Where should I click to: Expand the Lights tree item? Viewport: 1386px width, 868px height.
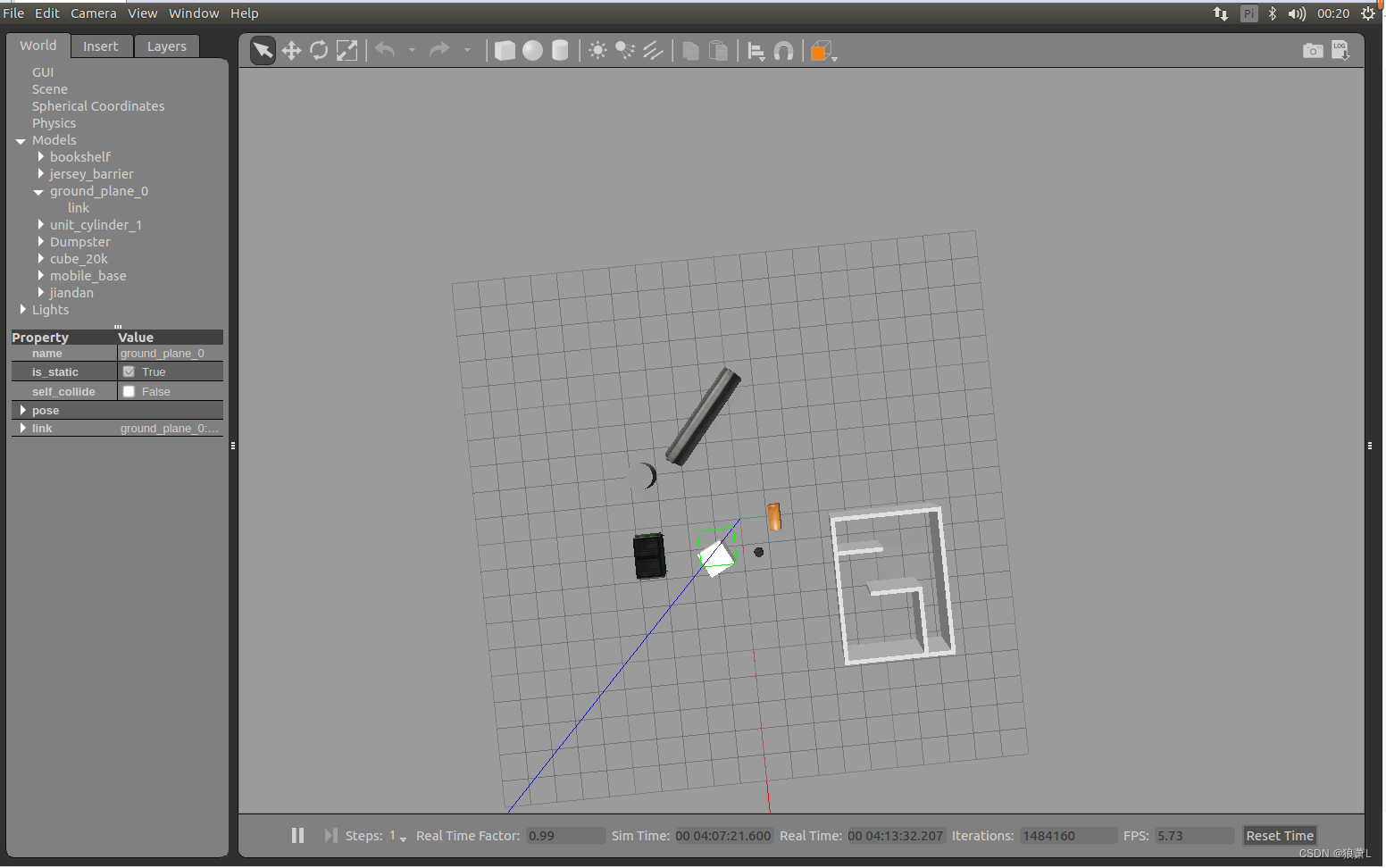pyautogui.click(x=23, y=310)
